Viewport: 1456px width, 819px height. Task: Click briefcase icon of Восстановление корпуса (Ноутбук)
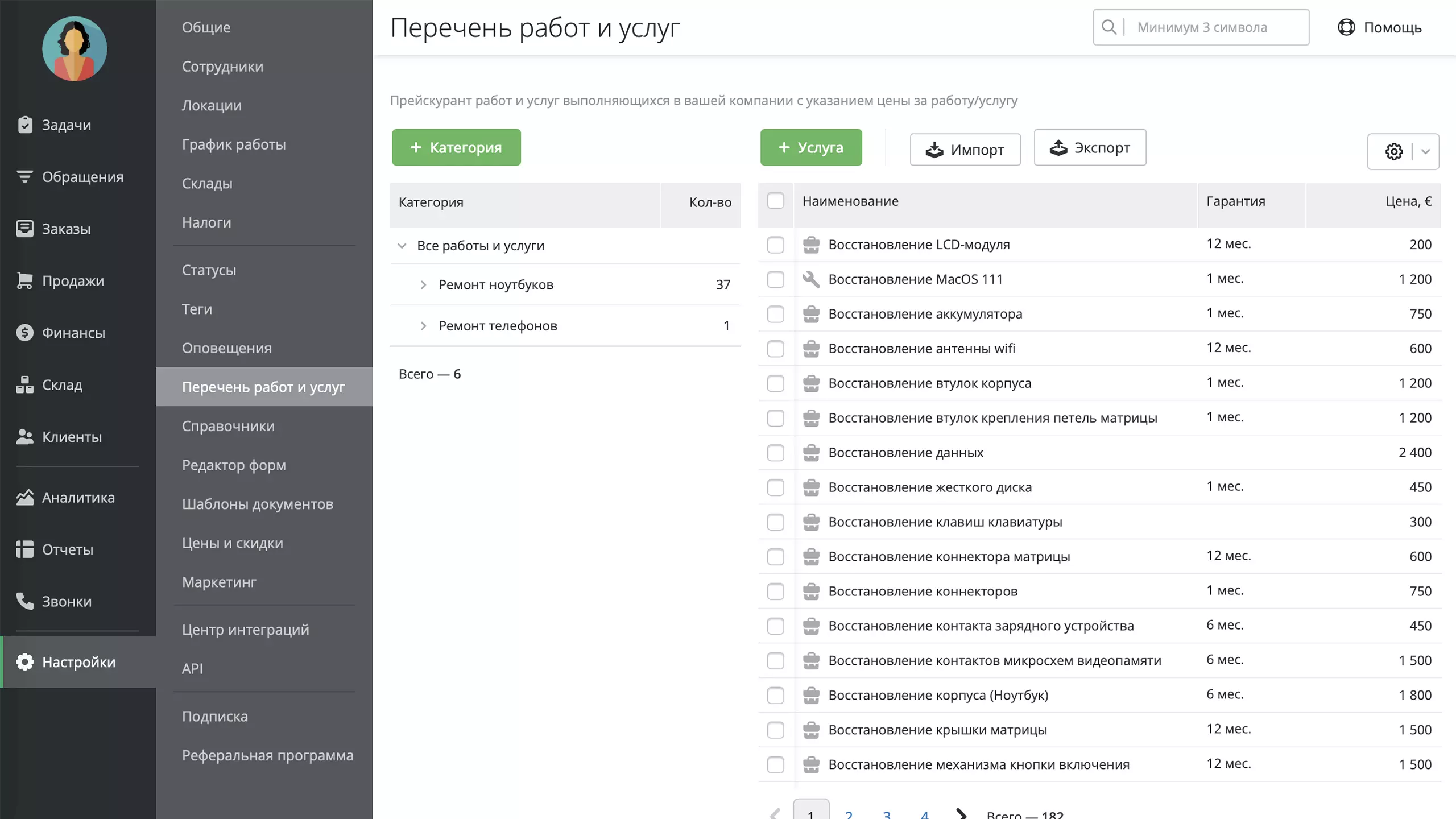811,696
